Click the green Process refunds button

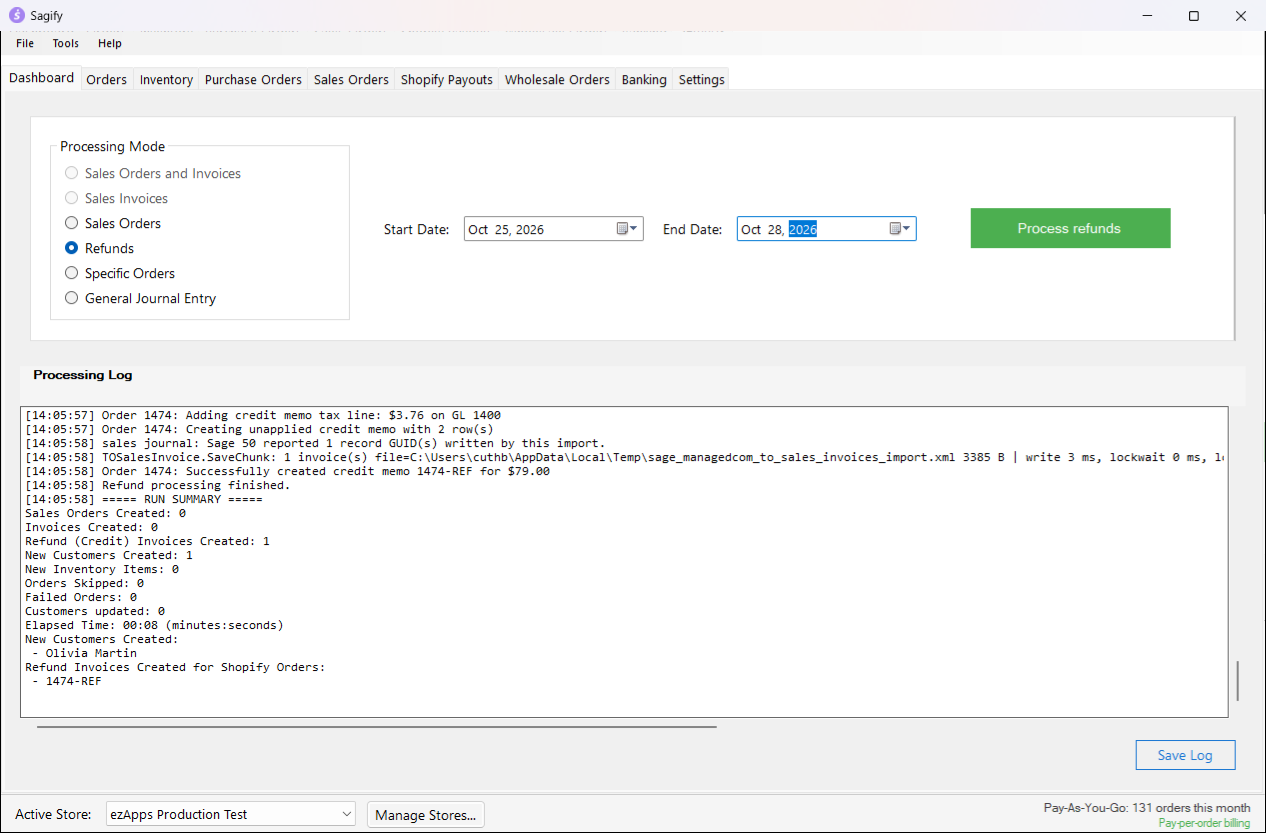tap(1070, 228)
